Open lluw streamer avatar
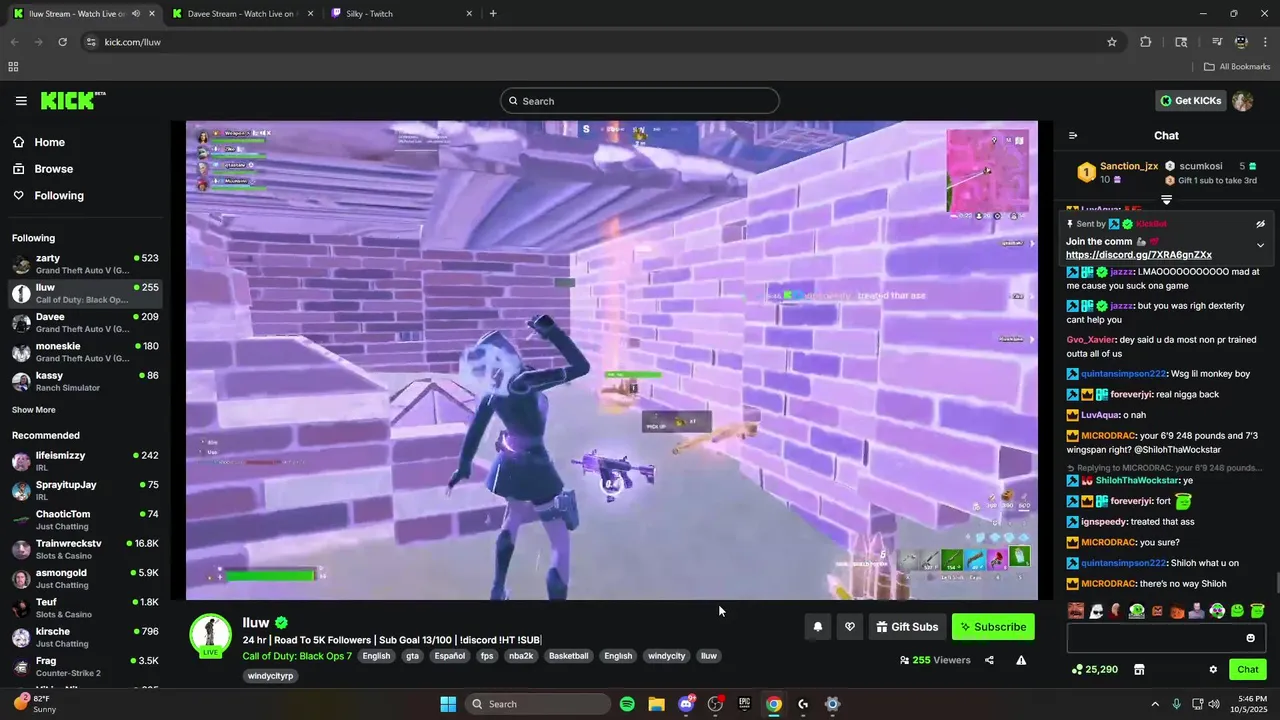1280x720 pixels. click(x=211, y=635)
